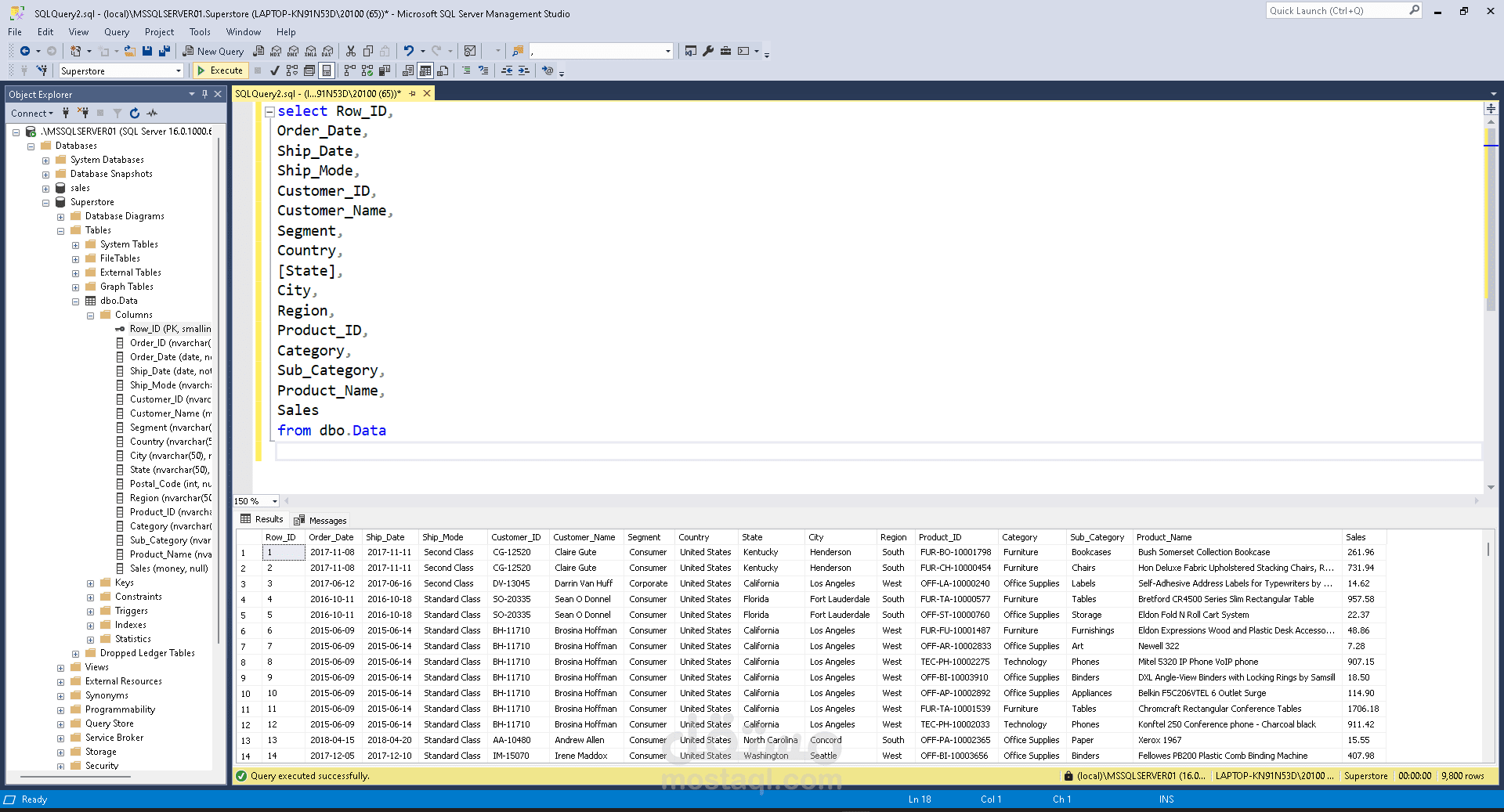Viewport: 1504px width, 812px height.
Task: Select the Views folder in Object Explorer
Action: [97, 668]
